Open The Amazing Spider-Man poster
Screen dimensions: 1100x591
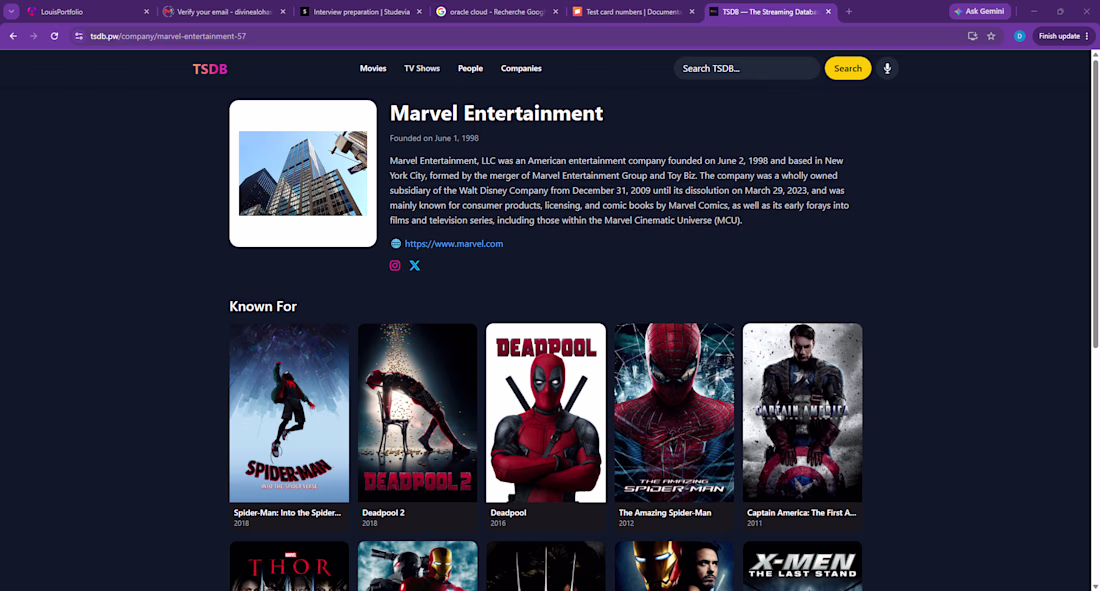pyautogui.click(x=674, y=413)
